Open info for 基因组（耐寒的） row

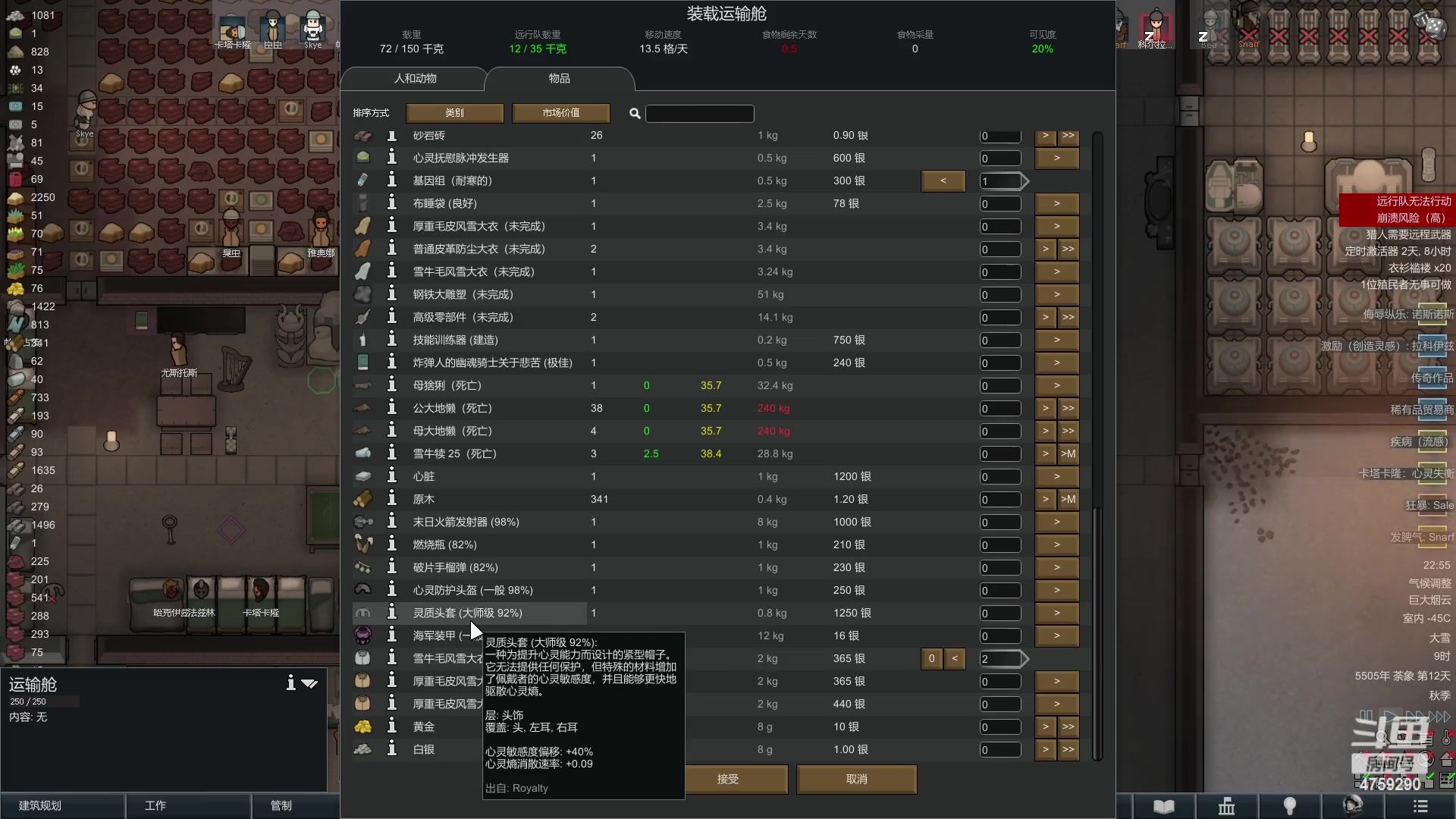(391, 180)
